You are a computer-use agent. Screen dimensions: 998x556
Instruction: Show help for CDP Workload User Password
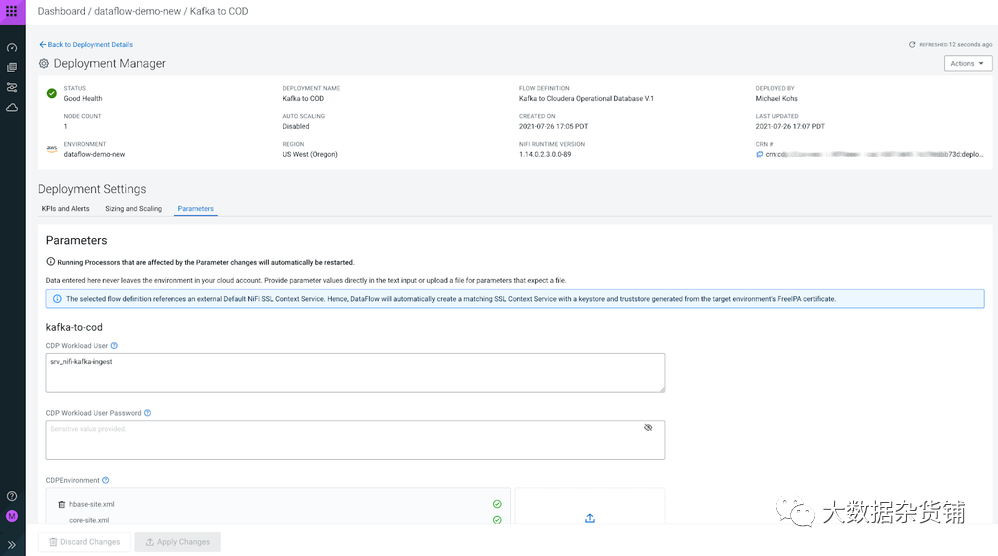tap(148, 413)
